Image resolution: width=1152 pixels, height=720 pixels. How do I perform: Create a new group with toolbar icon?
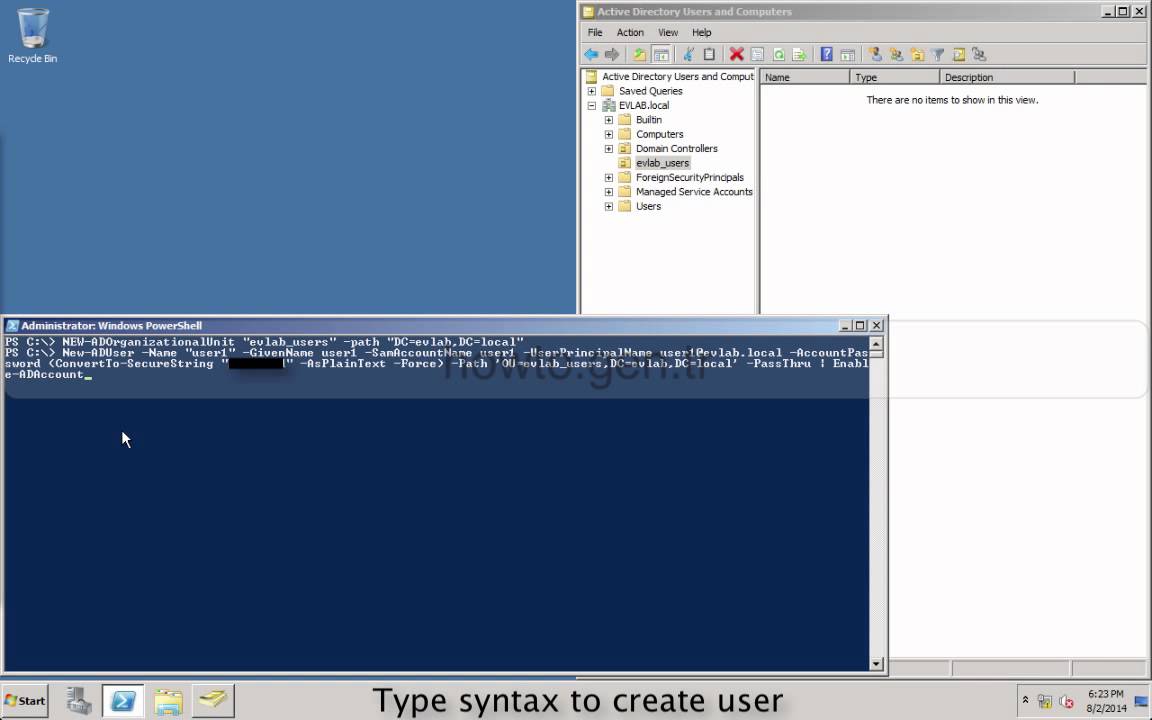coord(896,54)
